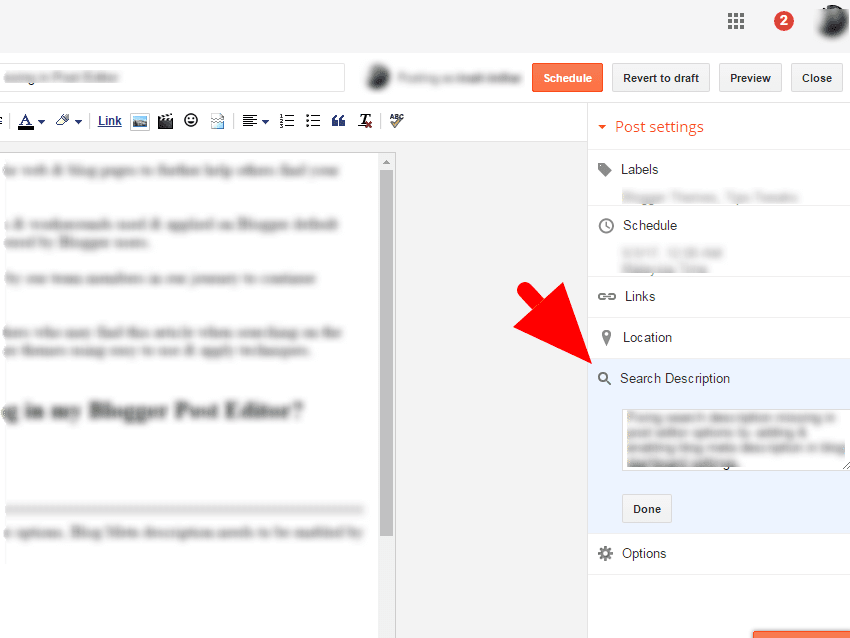Click the Labels tag icon
Screen dimensions: 850x638
tap(604, 170)
